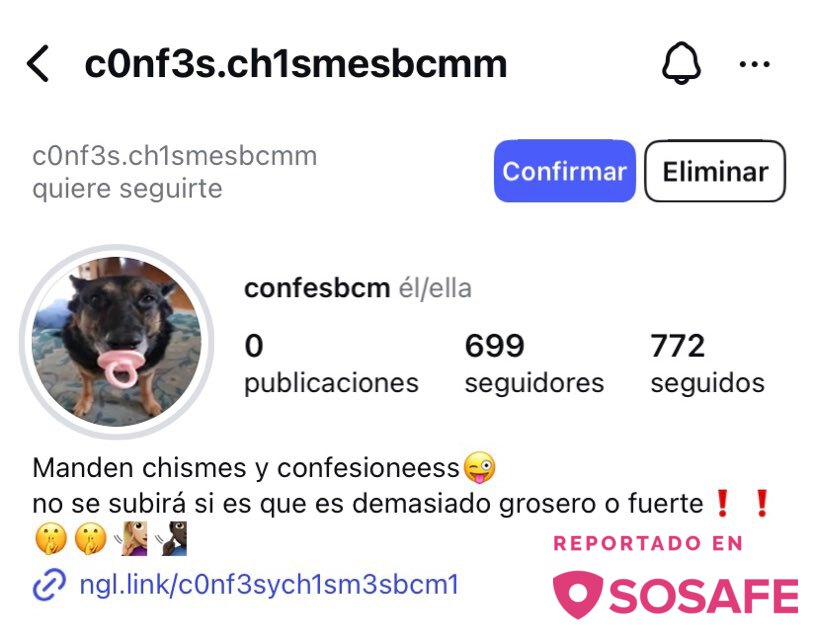Tap the 'Manden chismes y confesioneess' bio text
818x640 pixels.
coord(246,468)
